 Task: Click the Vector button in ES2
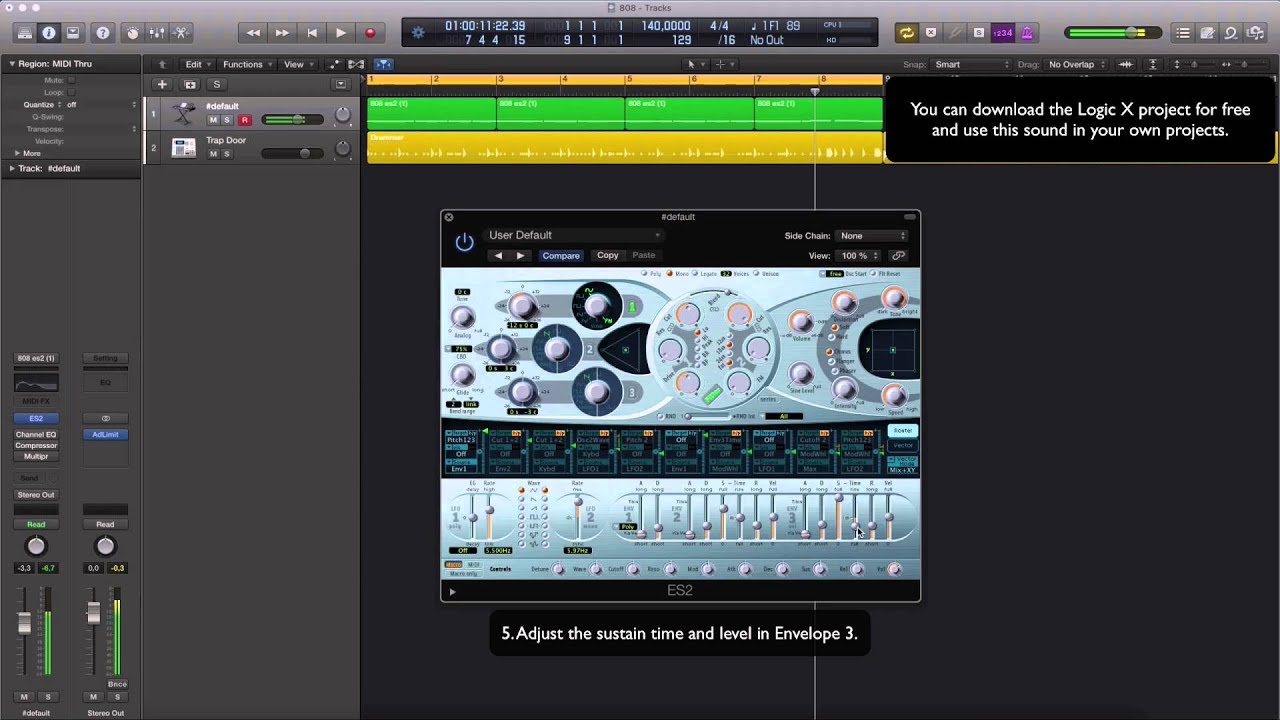(903, 445)
